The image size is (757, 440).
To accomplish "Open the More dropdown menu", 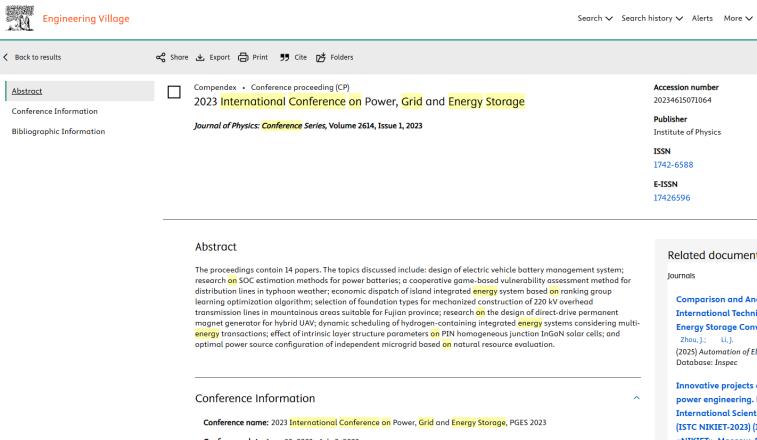I will [x=738, y=18].
